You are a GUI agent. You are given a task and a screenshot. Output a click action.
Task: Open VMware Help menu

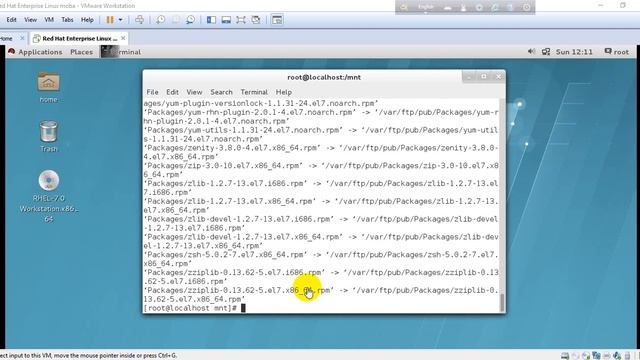click(87, 20)
